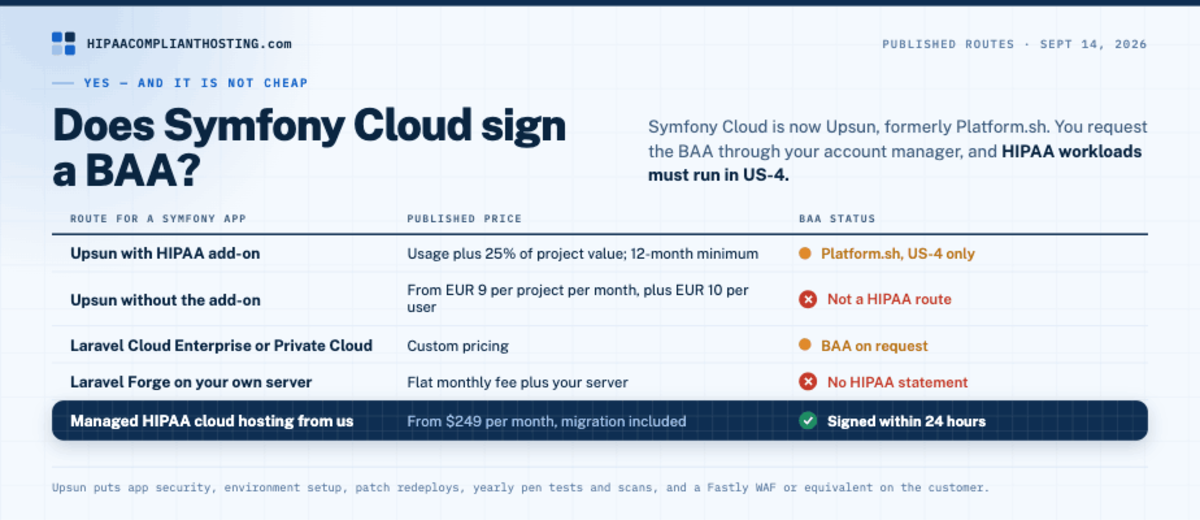Image resolution: width=1200 pixels, height=520 pixels.
Task: Click the Not a HIPAA route status text
Action: click(889, 299)
